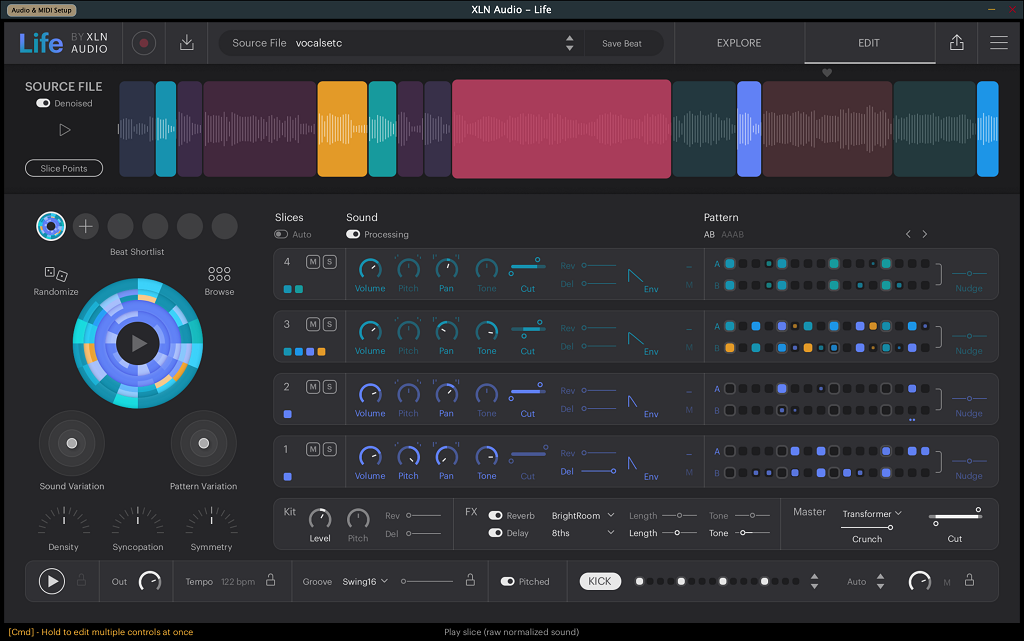Solo slice track 4
1024x641 pixels.
point(330,262)
